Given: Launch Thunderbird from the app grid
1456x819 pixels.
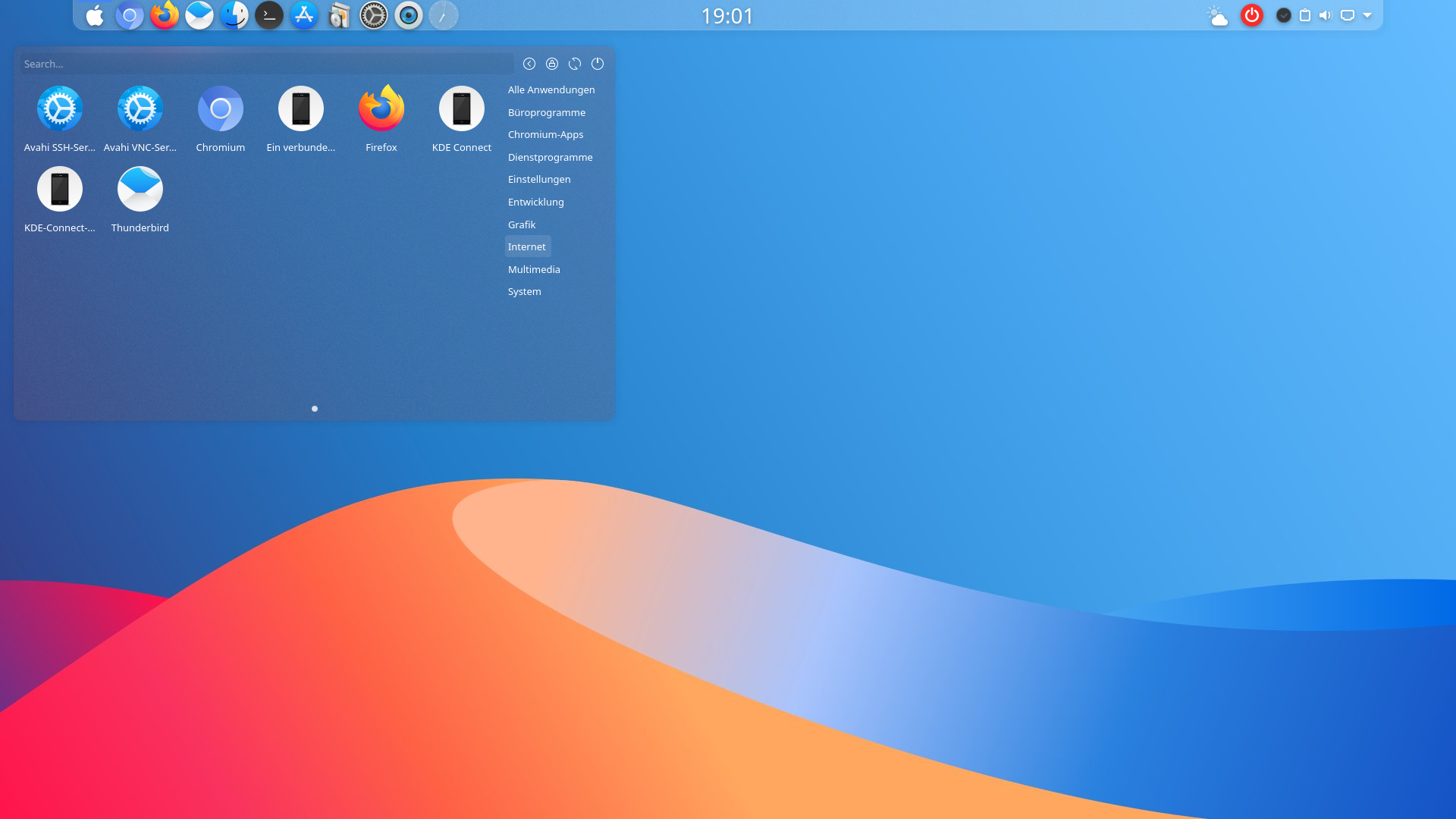Looking at the screenshot, I should (x=140, y=199).
